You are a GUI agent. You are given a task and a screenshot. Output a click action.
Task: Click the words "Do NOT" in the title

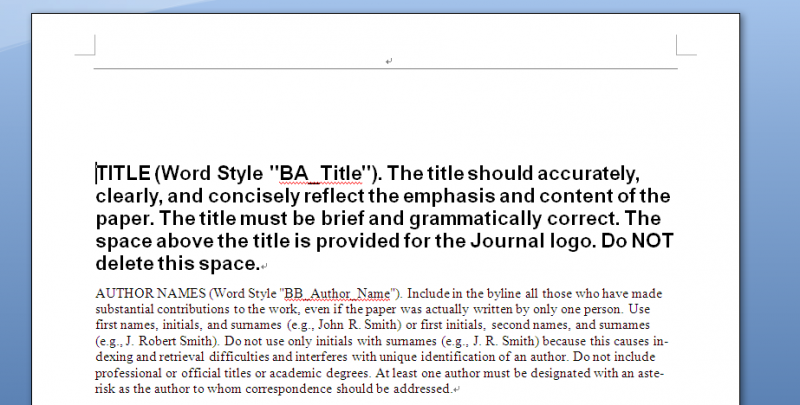point(637,241)
